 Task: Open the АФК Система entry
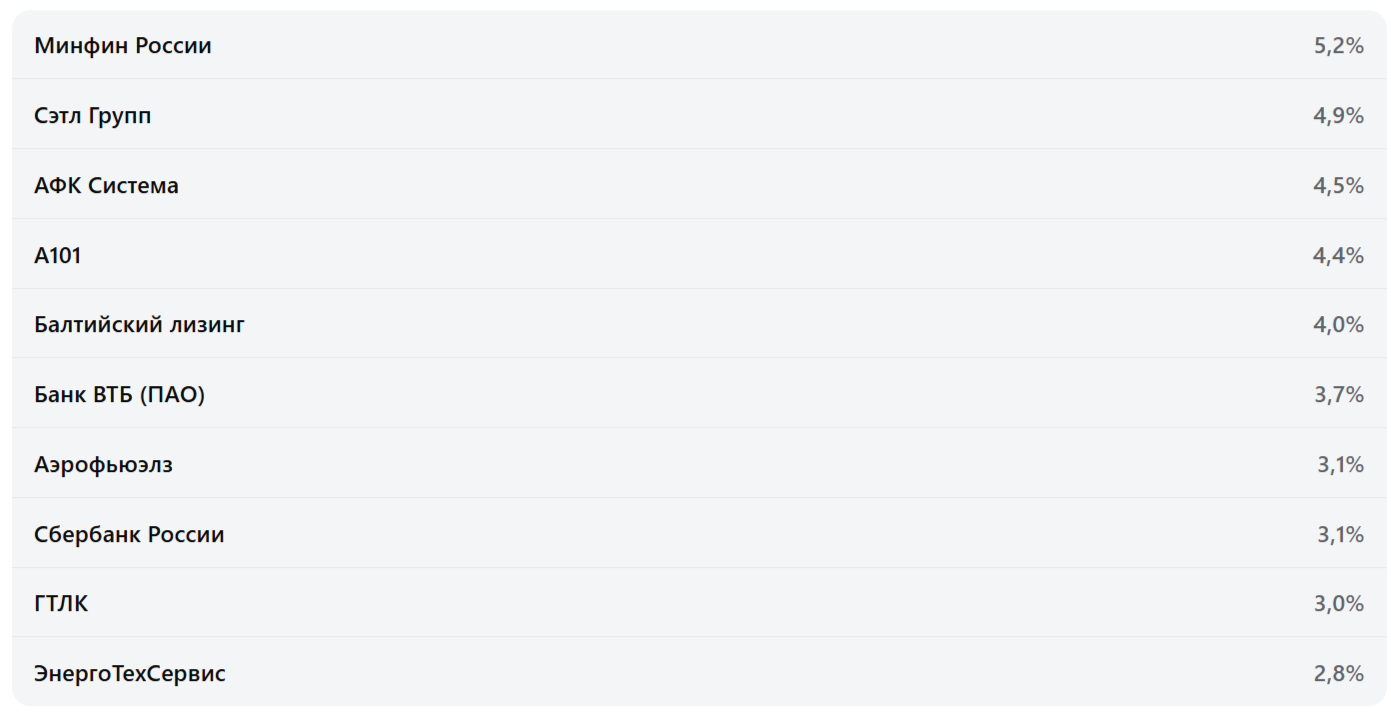[x=106, y=186]
